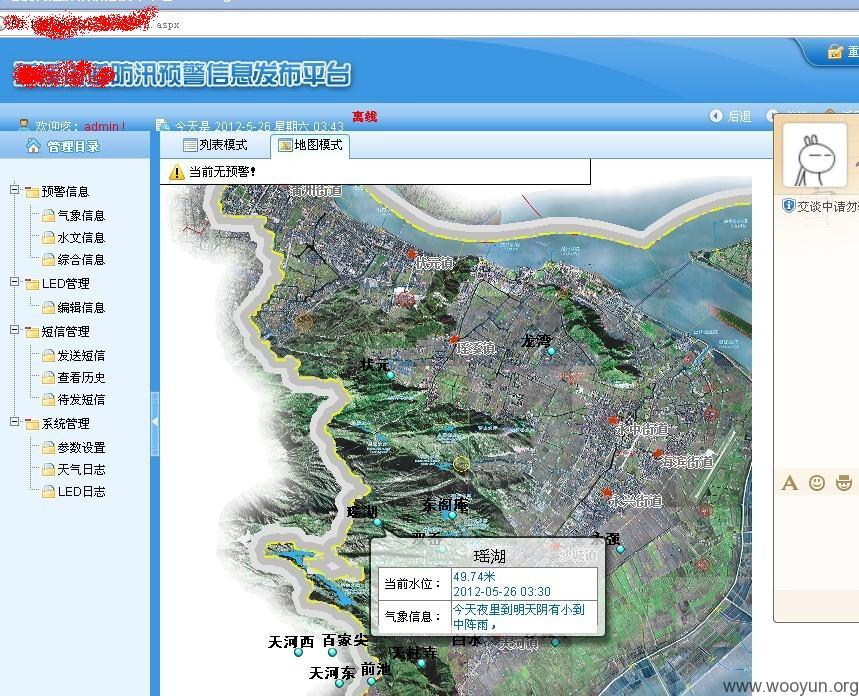The height and width of the screenshot is (696, 859).
Task: Click the admin username link
Action: [x=104, y=126]
